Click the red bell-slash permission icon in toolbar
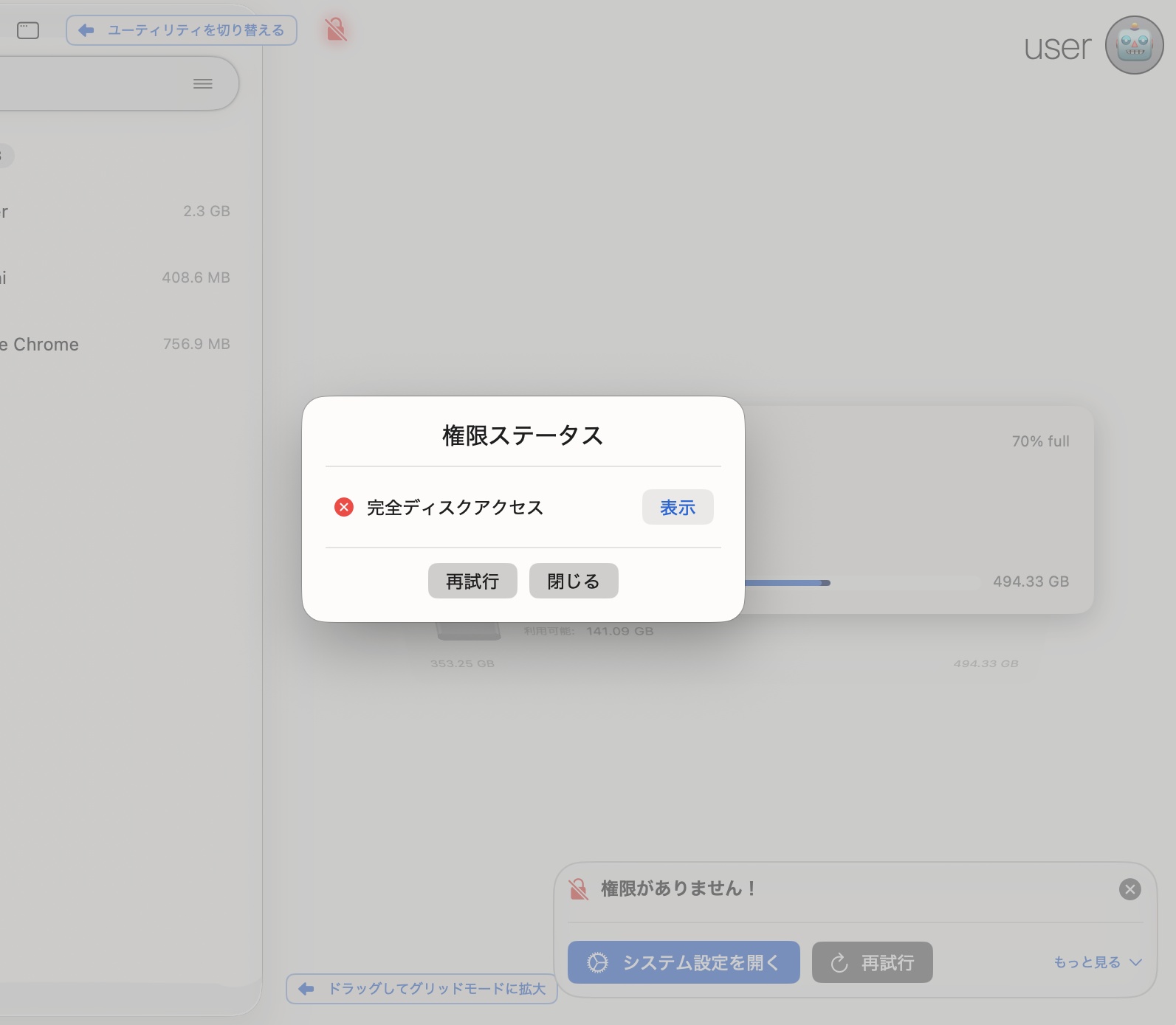The width and height of the screenshot is (1176, 1025). point(336,30)
